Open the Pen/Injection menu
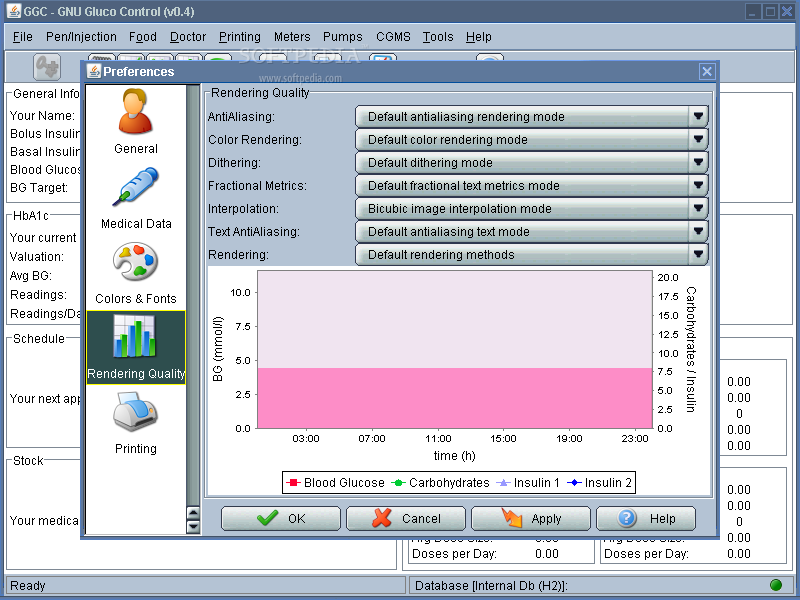Screen dimensions: 800x600 [81, 37]
